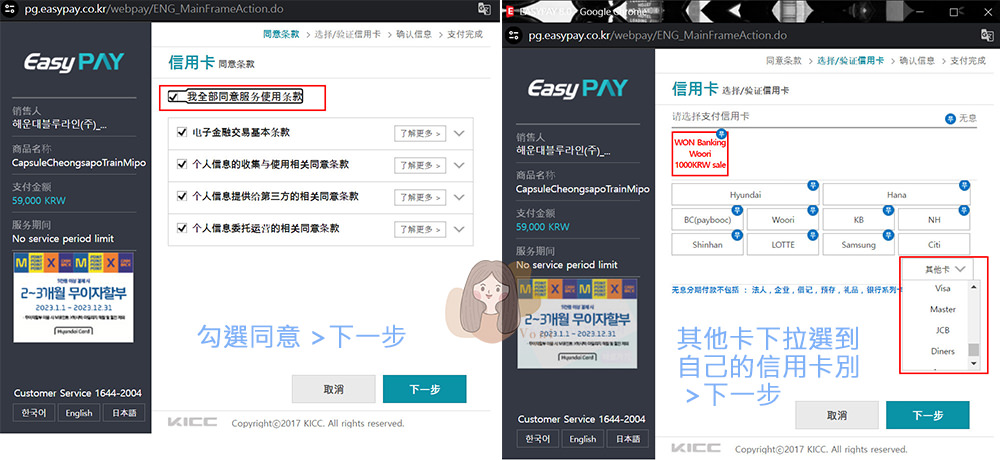This screenshot has height=460, width=1000.
Task: Expand 个人信息委托运营 terms chevron
Action: pyautogui.click(x=460, y=229)
